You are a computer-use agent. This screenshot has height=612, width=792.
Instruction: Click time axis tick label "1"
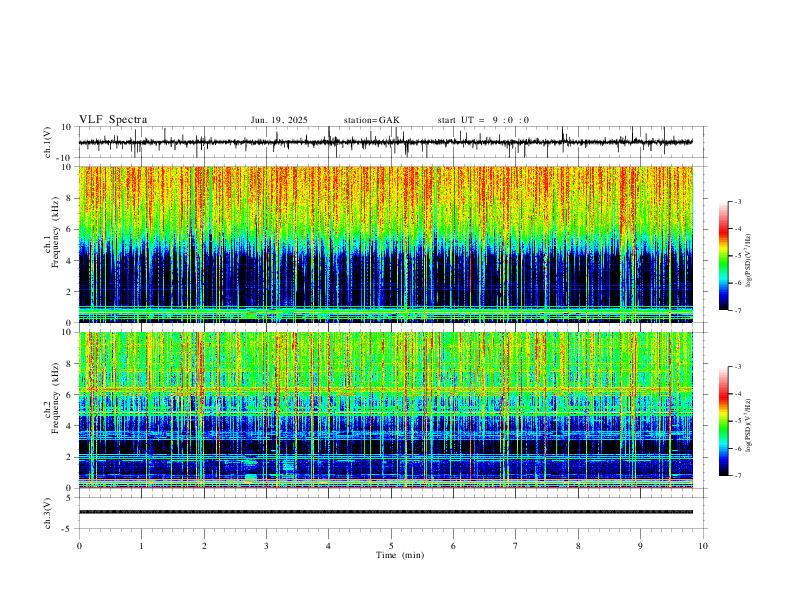(141, 546)
